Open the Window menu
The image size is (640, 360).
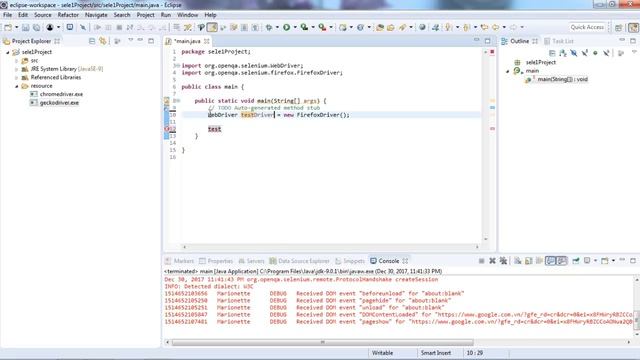coord(187,15)
